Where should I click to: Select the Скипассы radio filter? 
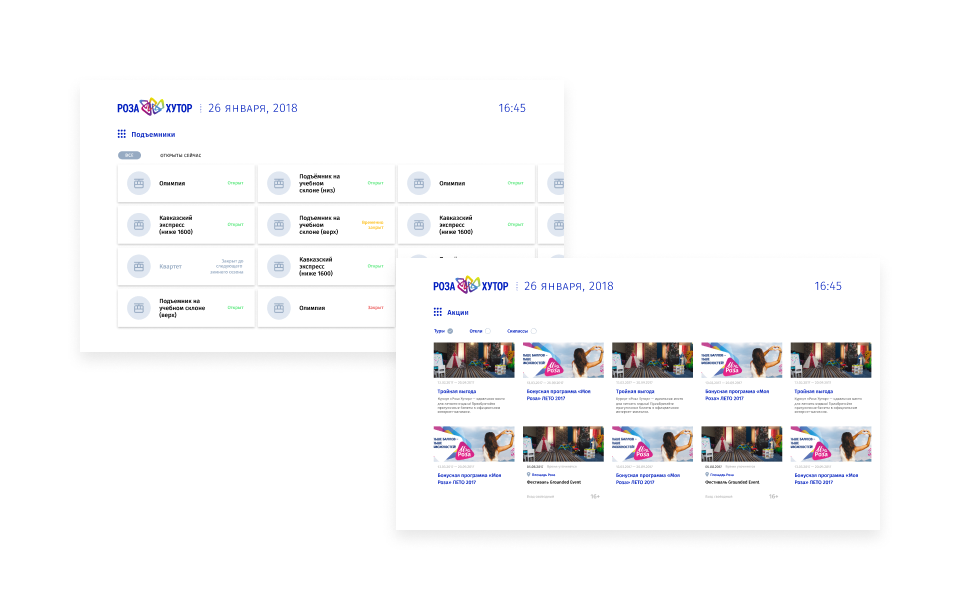point(533,331)
